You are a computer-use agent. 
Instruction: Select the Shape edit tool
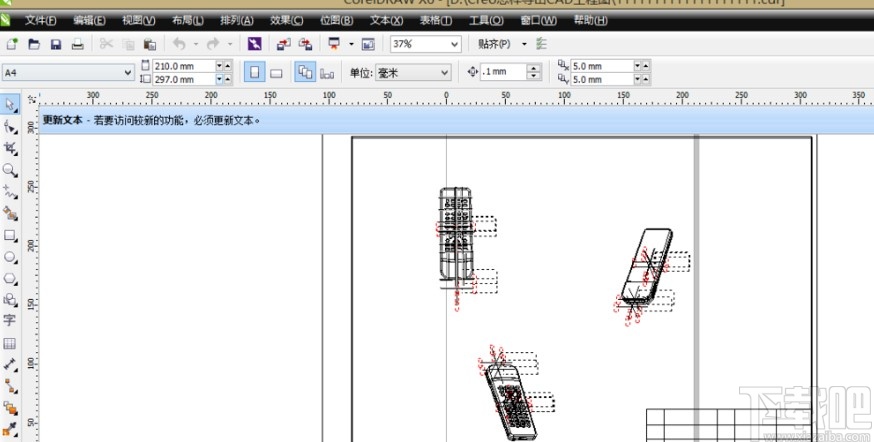click(x=10, y=127)
